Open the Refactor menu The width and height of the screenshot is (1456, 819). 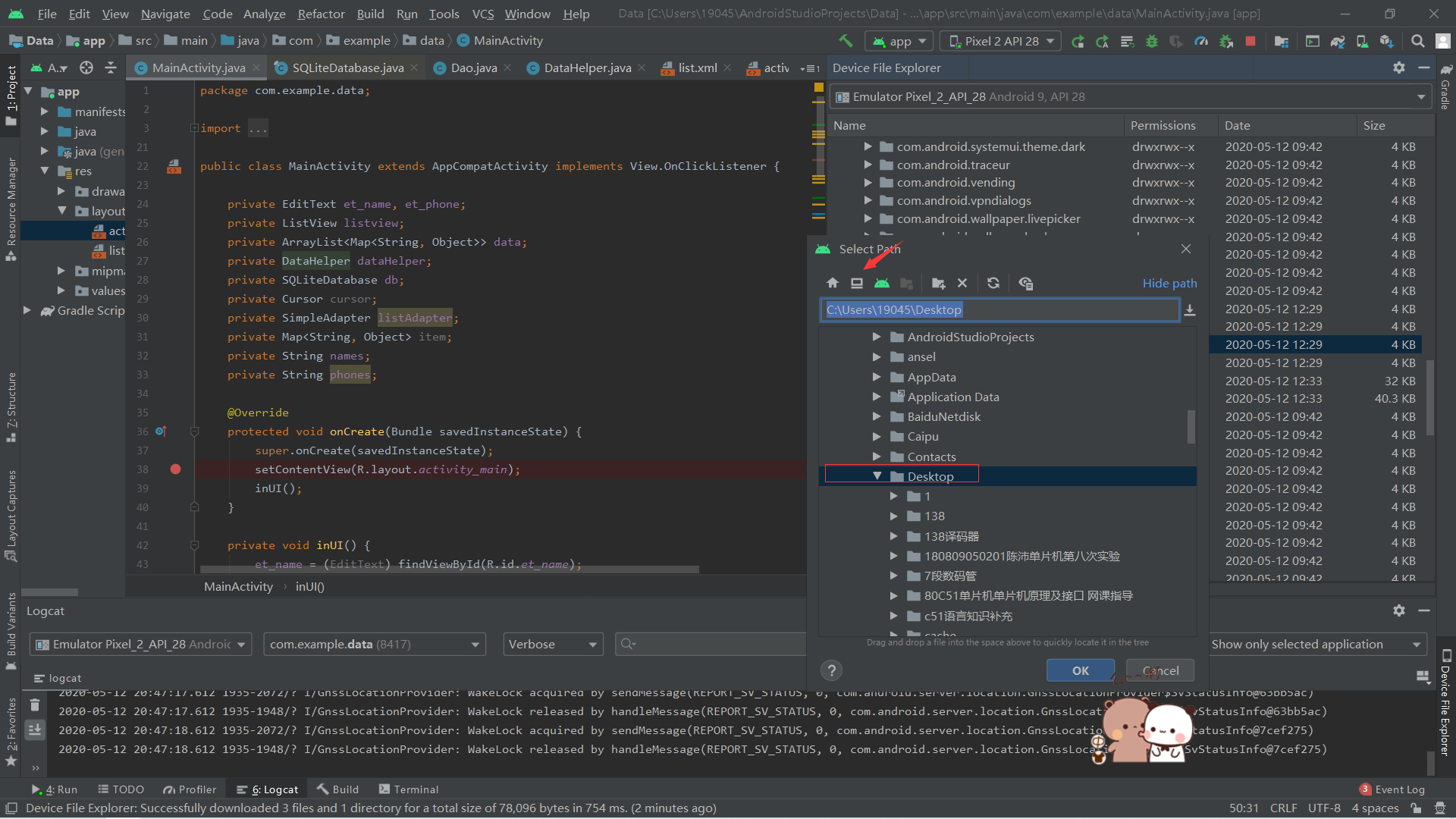point(321,14)
